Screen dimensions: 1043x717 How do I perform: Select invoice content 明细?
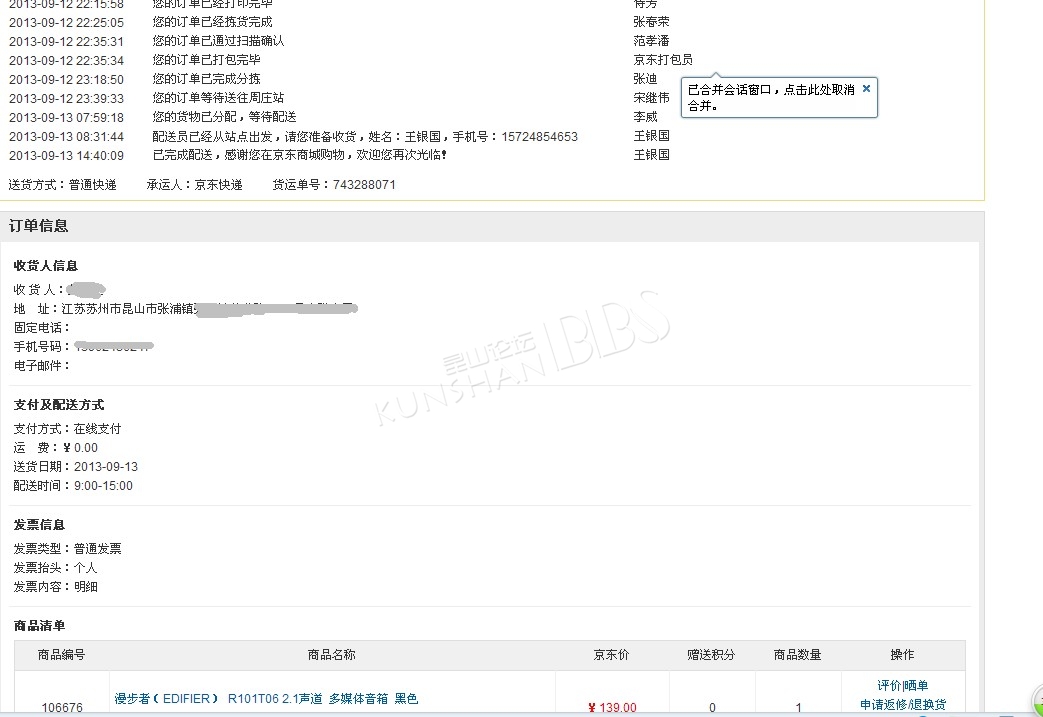tap(86, 587)
